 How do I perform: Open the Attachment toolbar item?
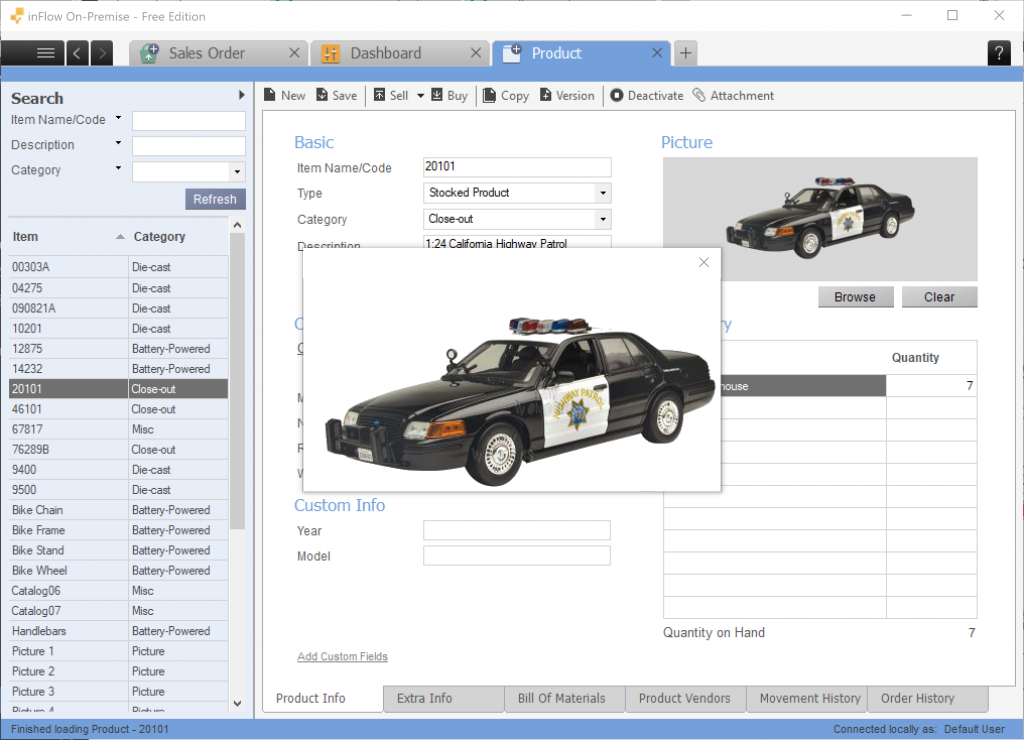coord(733,95)
